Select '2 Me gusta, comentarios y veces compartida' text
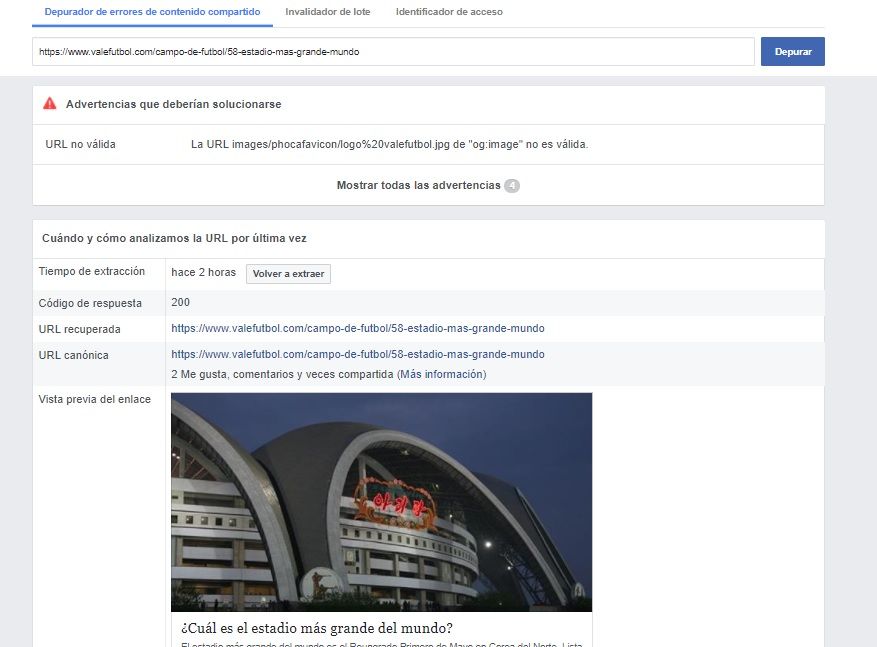The height and width of the screenshot is (647, 877). click(x=282, y=374)
